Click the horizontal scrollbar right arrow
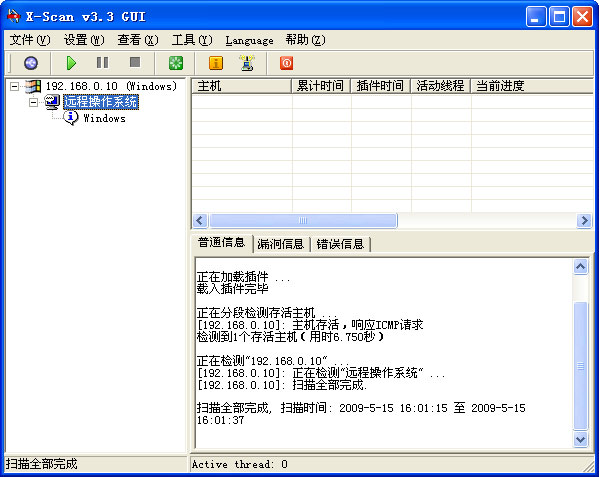599x477 pixels. (584, 220)
